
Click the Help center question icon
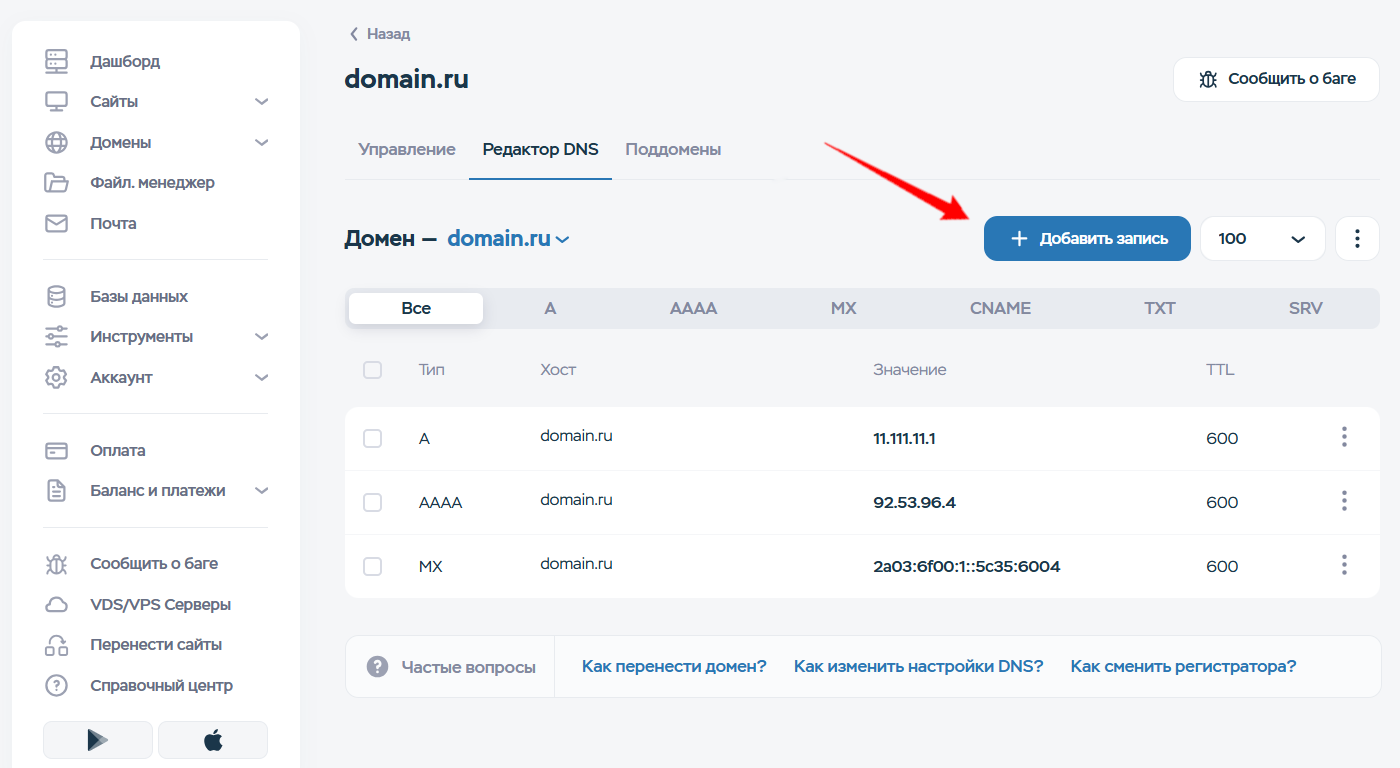57,686
